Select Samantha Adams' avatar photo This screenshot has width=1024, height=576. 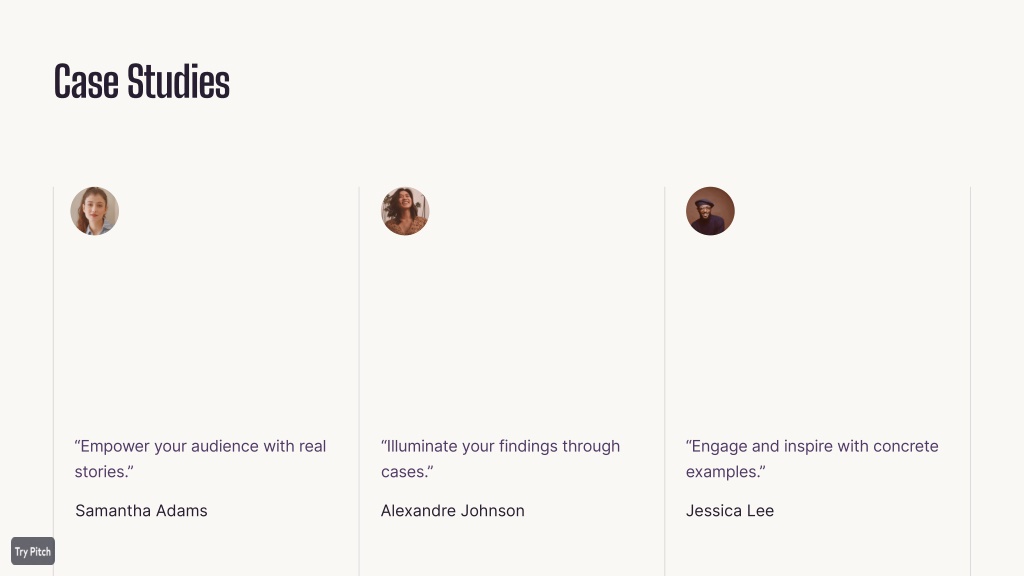pos(95,211)
